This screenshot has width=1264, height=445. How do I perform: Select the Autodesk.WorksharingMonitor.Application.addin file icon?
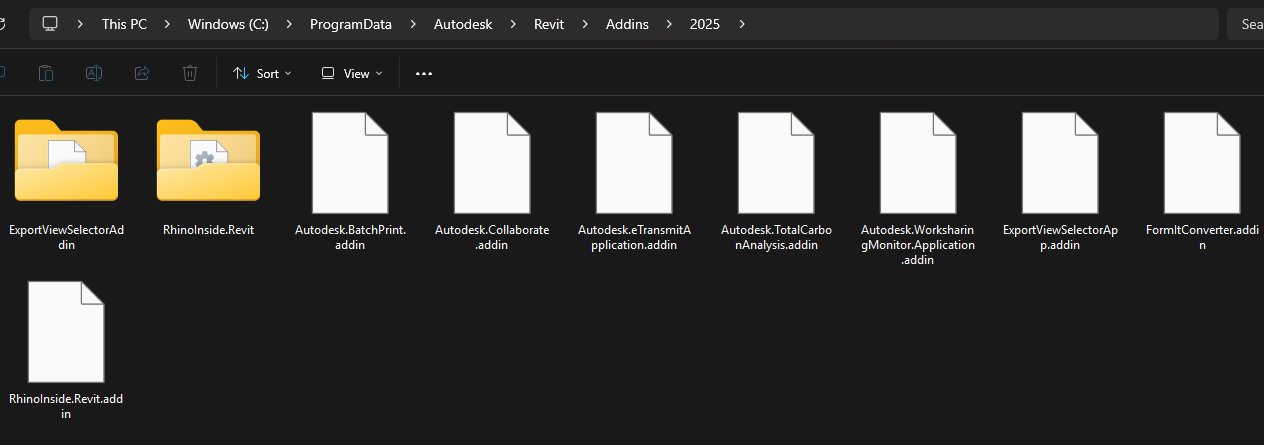(918, 161)
